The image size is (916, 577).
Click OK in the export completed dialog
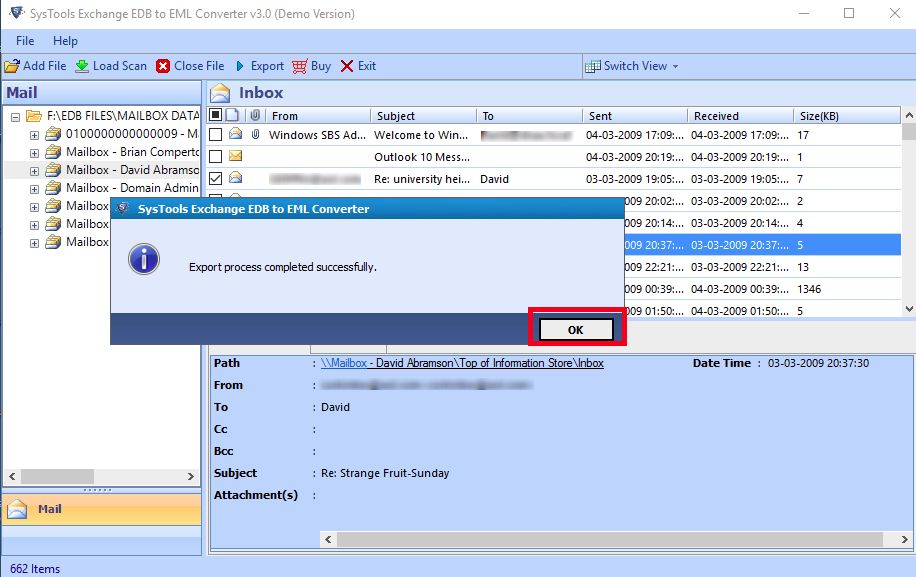tap(576, 329)
